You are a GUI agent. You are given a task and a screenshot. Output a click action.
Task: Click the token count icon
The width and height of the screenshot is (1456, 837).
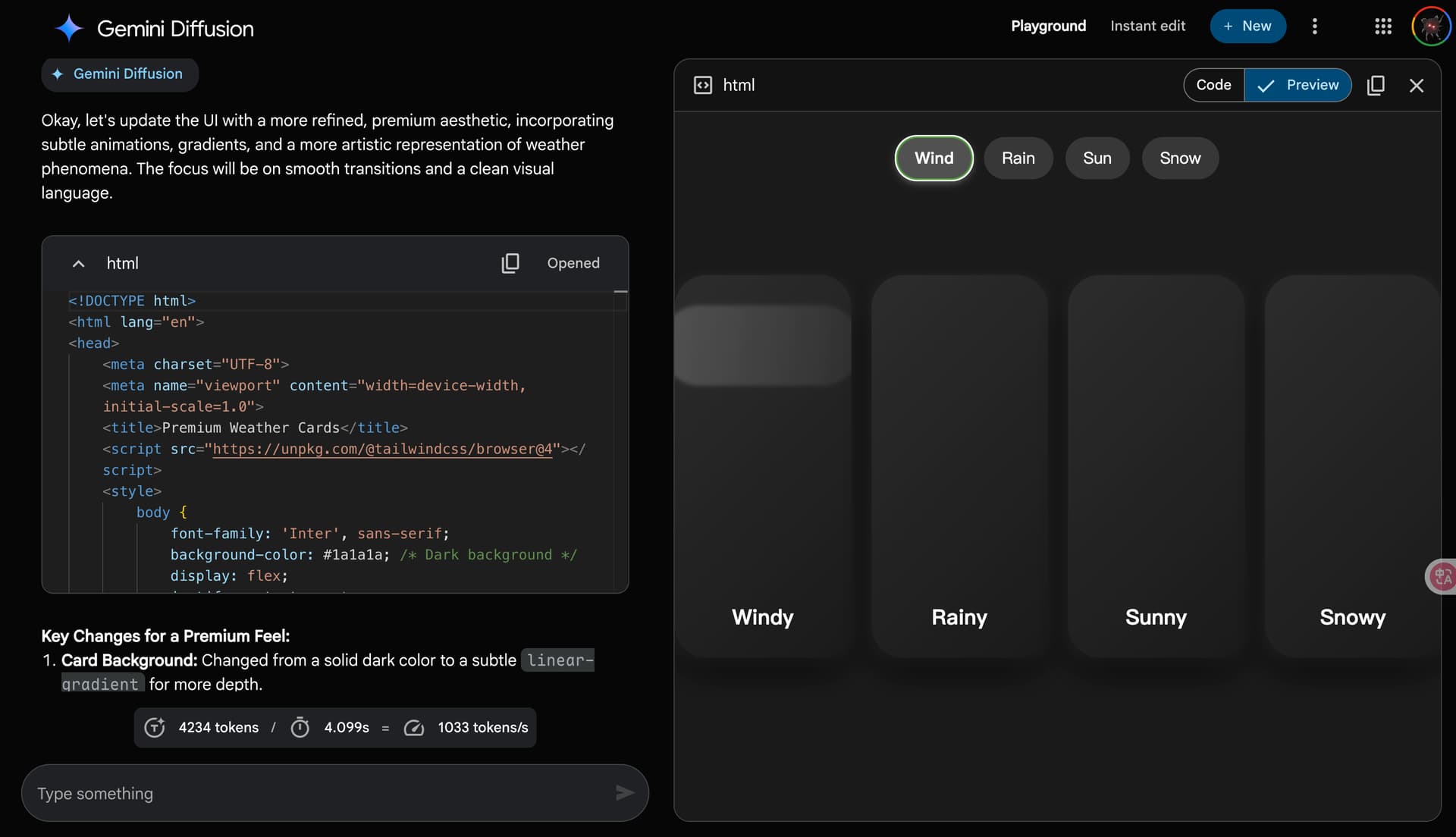pos(155,728)
